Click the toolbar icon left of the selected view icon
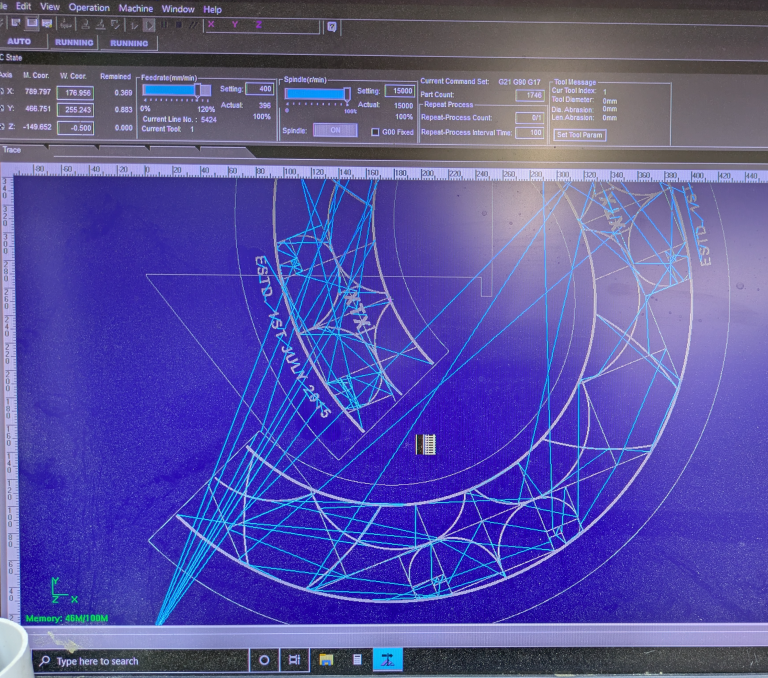The image size is (768, 678). tap(16, 23)
